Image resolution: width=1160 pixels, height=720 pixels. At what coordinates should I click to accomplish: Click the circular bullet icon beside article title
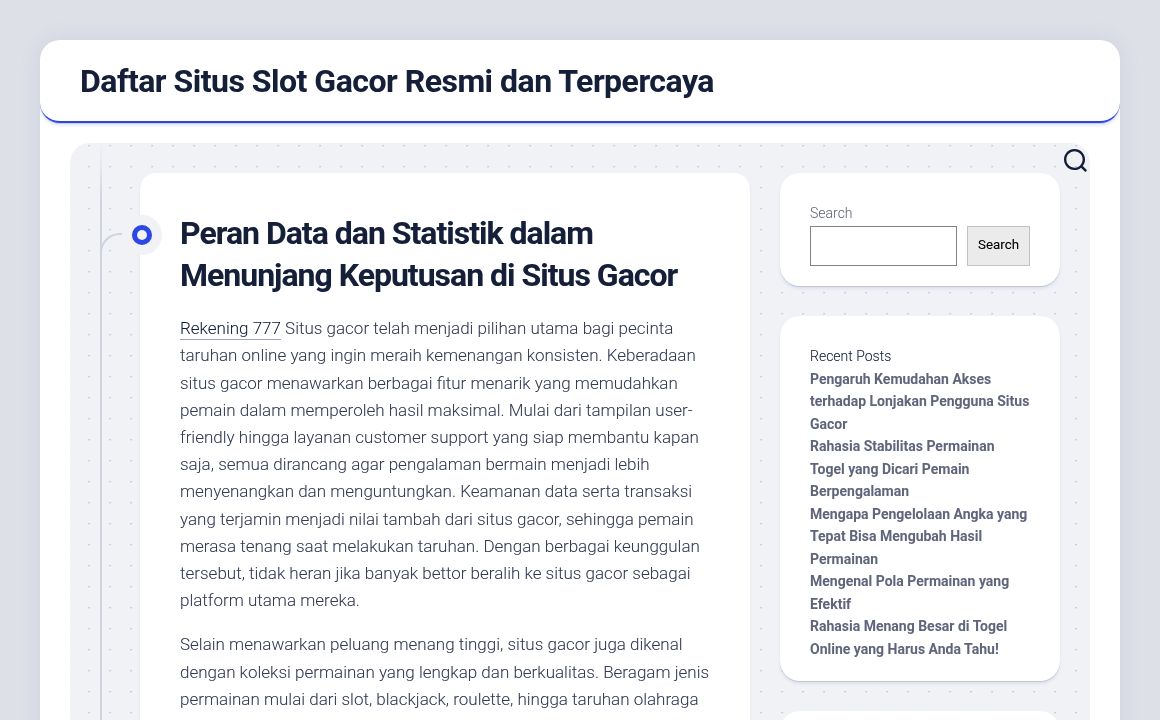click(x=142, y=234)
